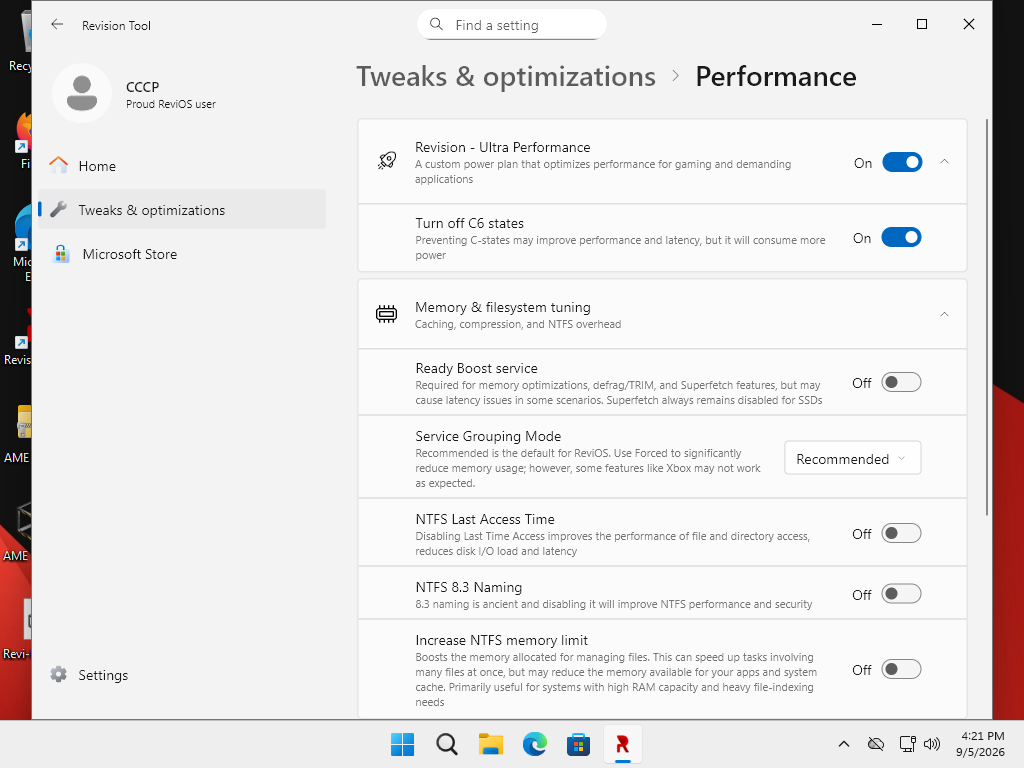Open Microsoft Store from the taskbar
The image size is (1024, 768).
578,744
